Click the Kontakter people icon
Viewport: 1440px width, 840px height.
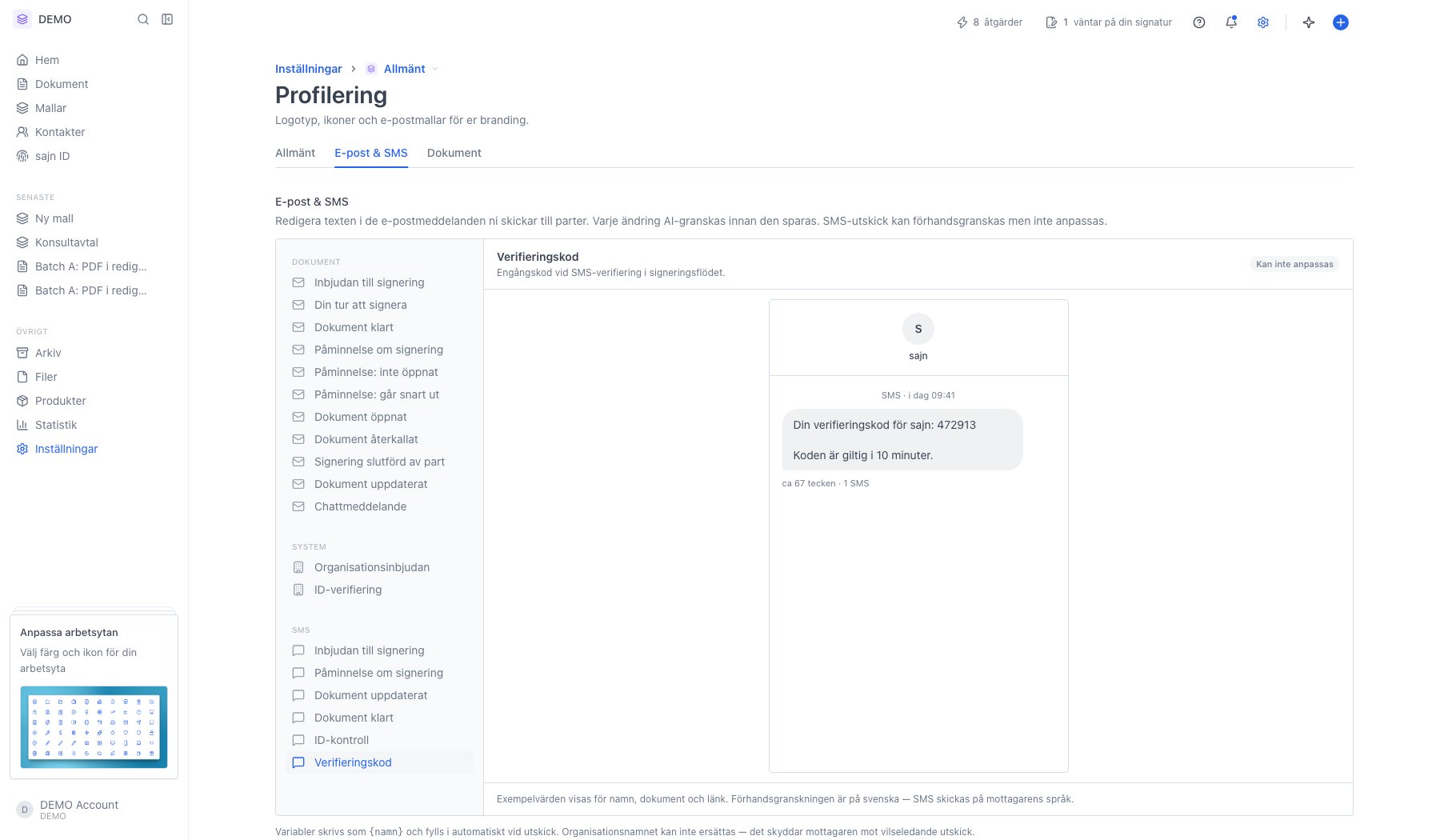click(22, 132)
